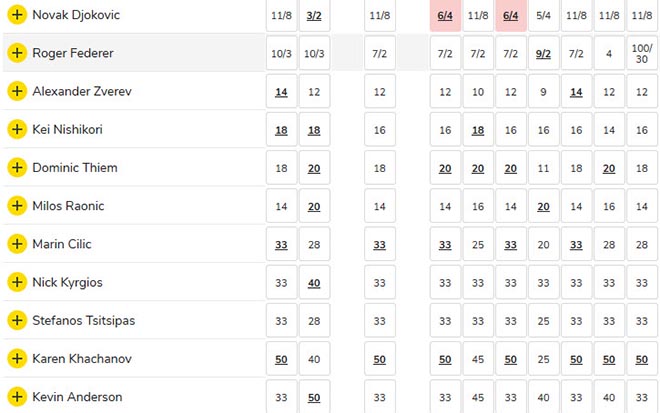Choose Federer's 9/2 odds cell
Screen dimensions: 660x413
click(543, 53)
